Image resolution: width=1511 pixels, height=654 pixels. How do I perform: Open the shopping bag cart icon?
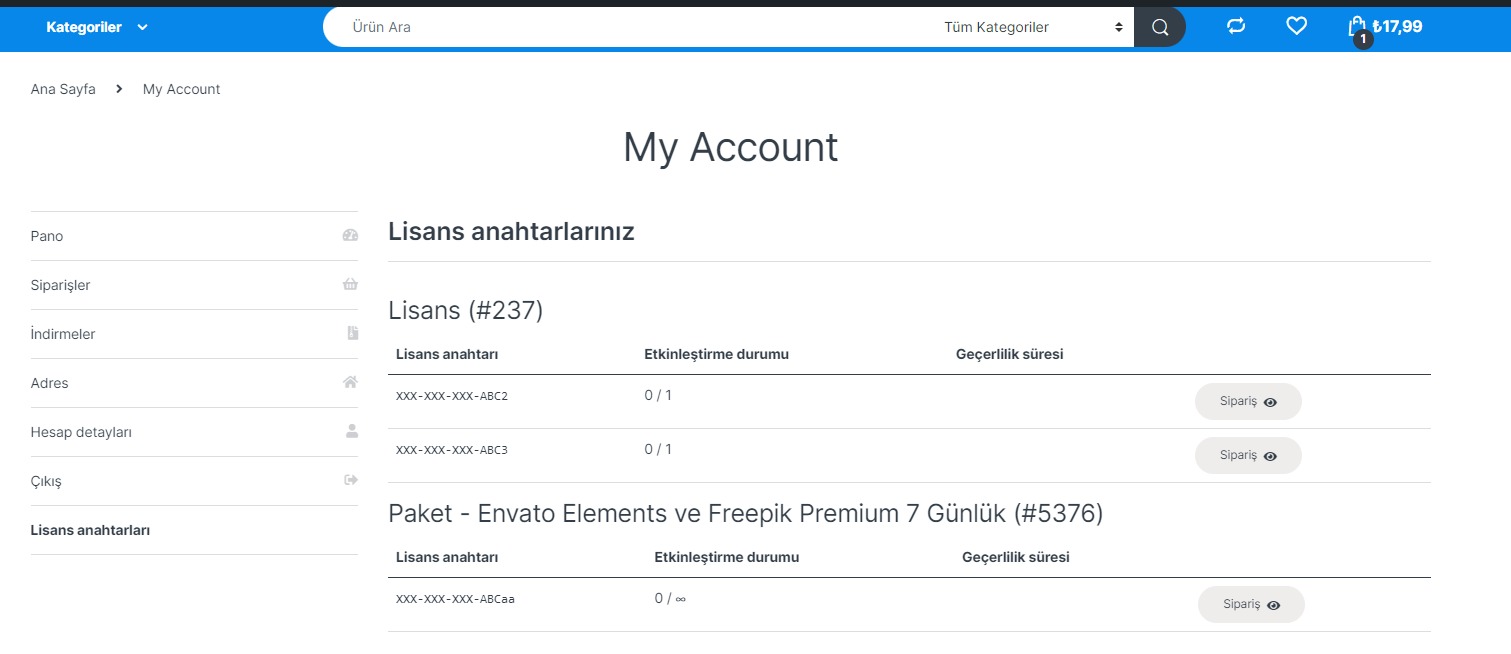click(1357, 26)
